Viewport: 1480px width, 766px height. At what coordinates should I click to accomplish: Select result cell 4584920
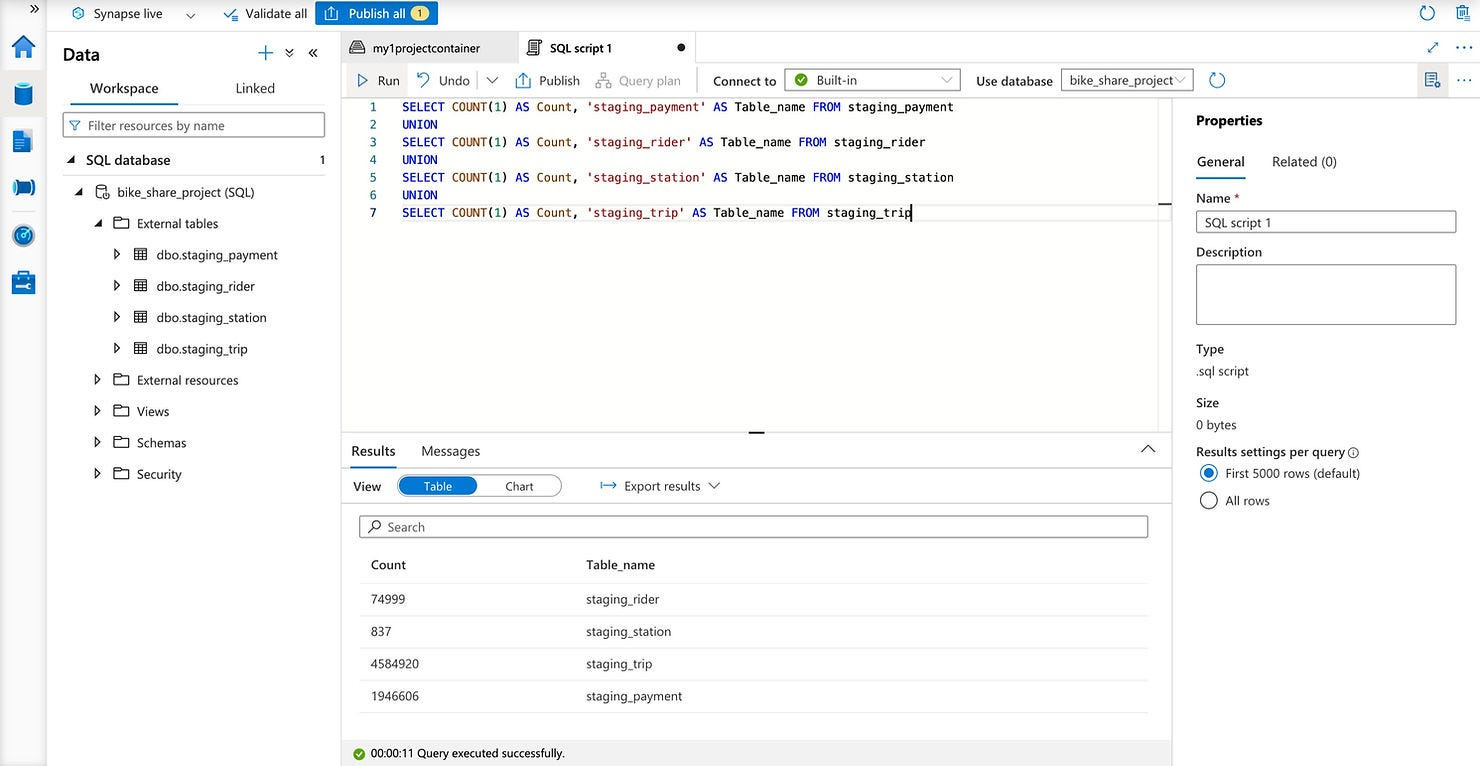coord(395,664)
